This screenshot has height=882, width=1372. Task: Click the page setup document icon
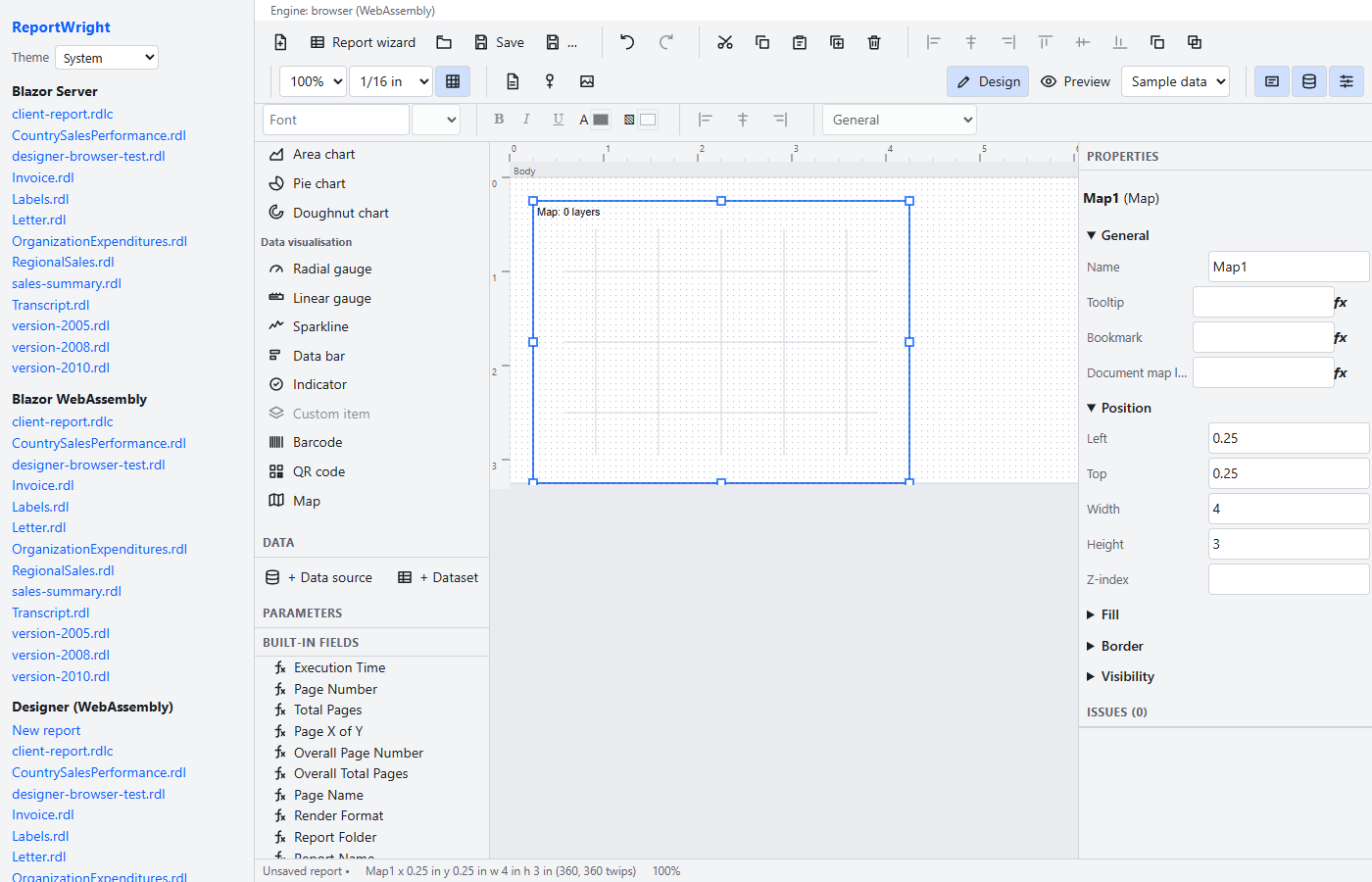pos(513,81)
